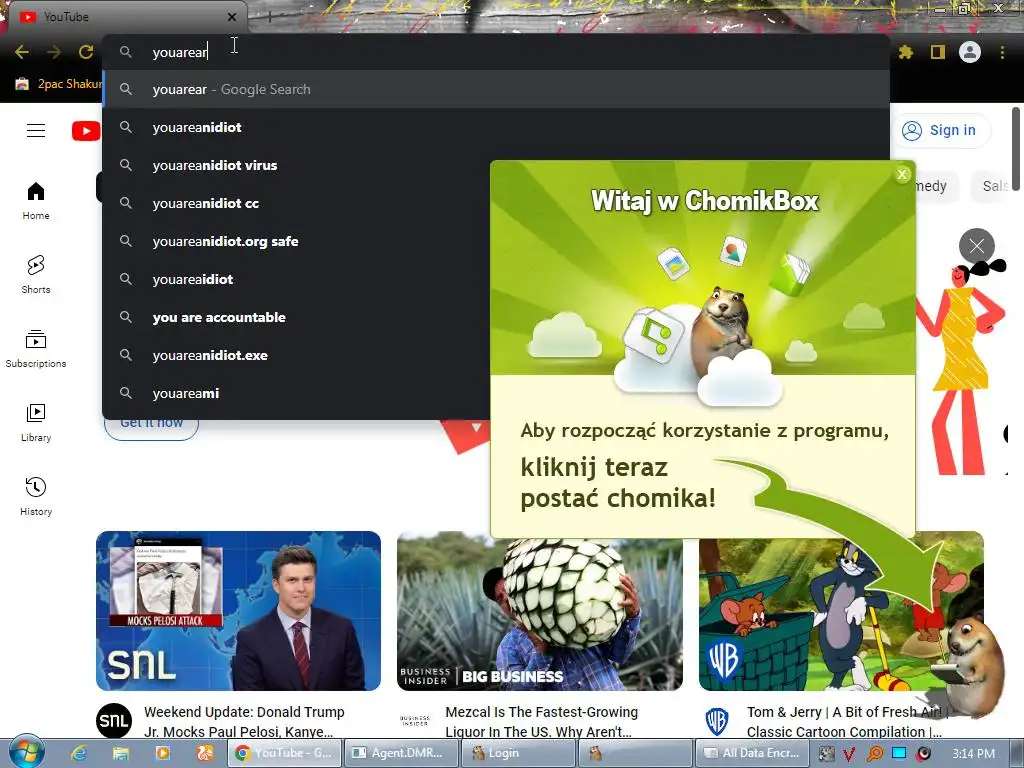Choose 'you are accountable' suggestion

[296, 317]
